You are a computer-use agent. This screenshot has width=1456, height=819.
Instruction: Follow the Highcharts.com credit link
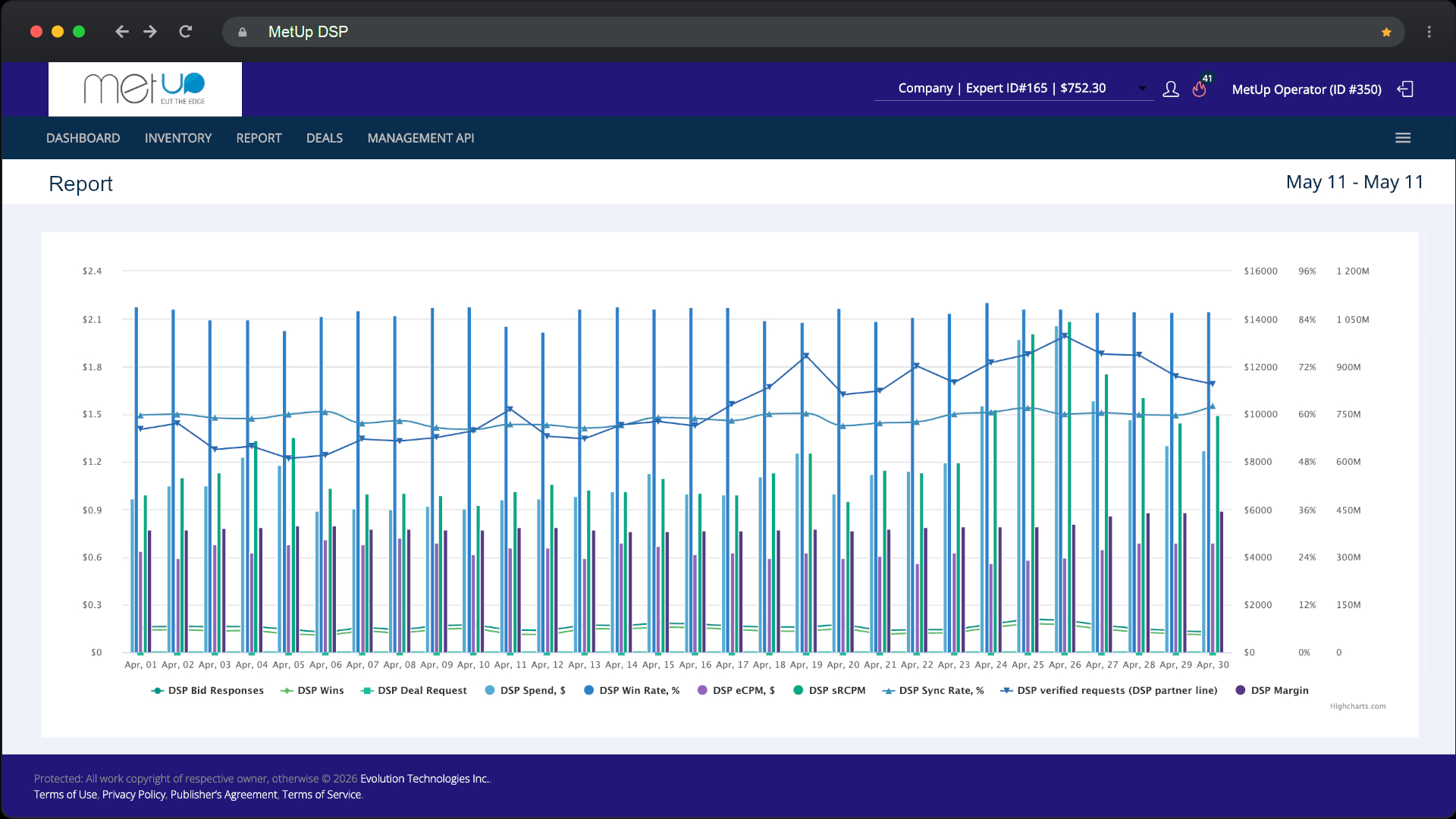click(x=1357, y=706)
